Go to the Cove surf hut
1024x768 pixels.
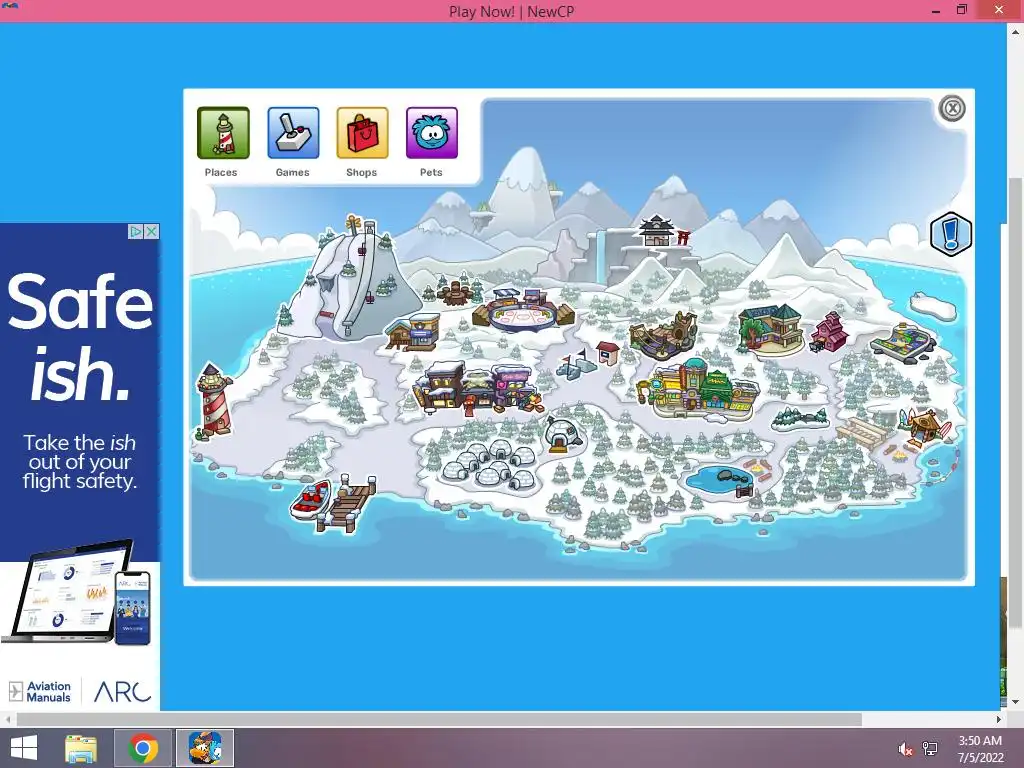pyautogui.click(x=925, y=427)
